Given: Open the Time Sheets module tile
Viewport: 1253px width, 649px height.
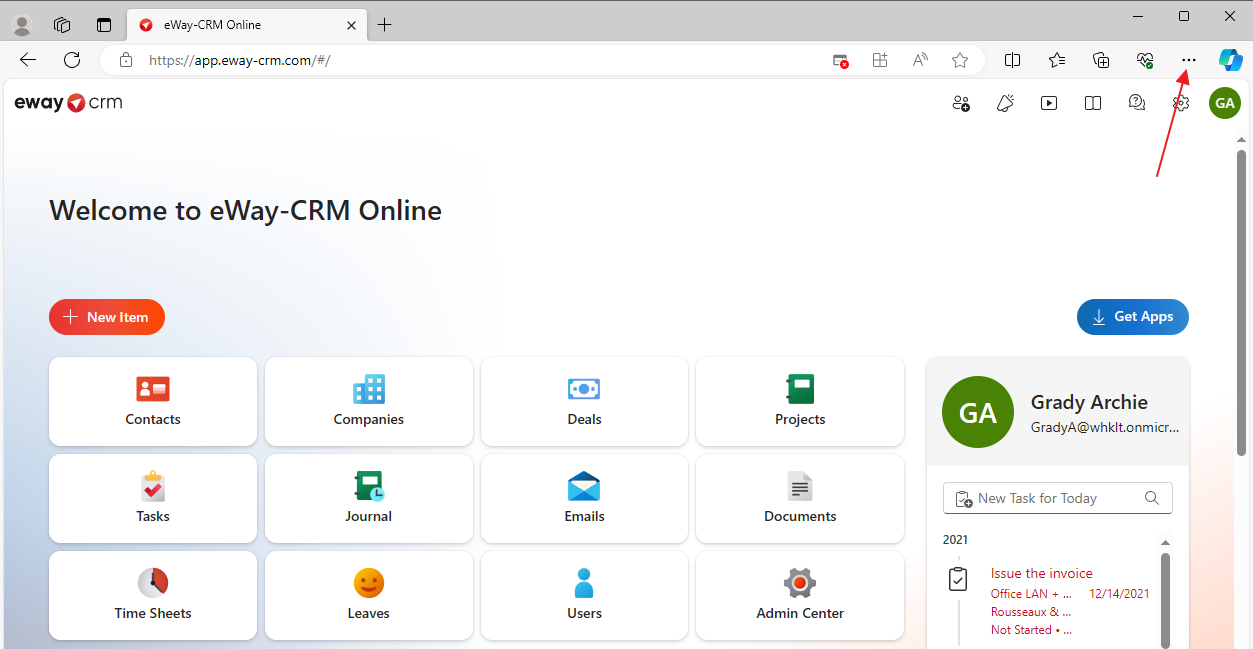Looking at the screenshot, I should pyautogui.click(x=153, y=596).
